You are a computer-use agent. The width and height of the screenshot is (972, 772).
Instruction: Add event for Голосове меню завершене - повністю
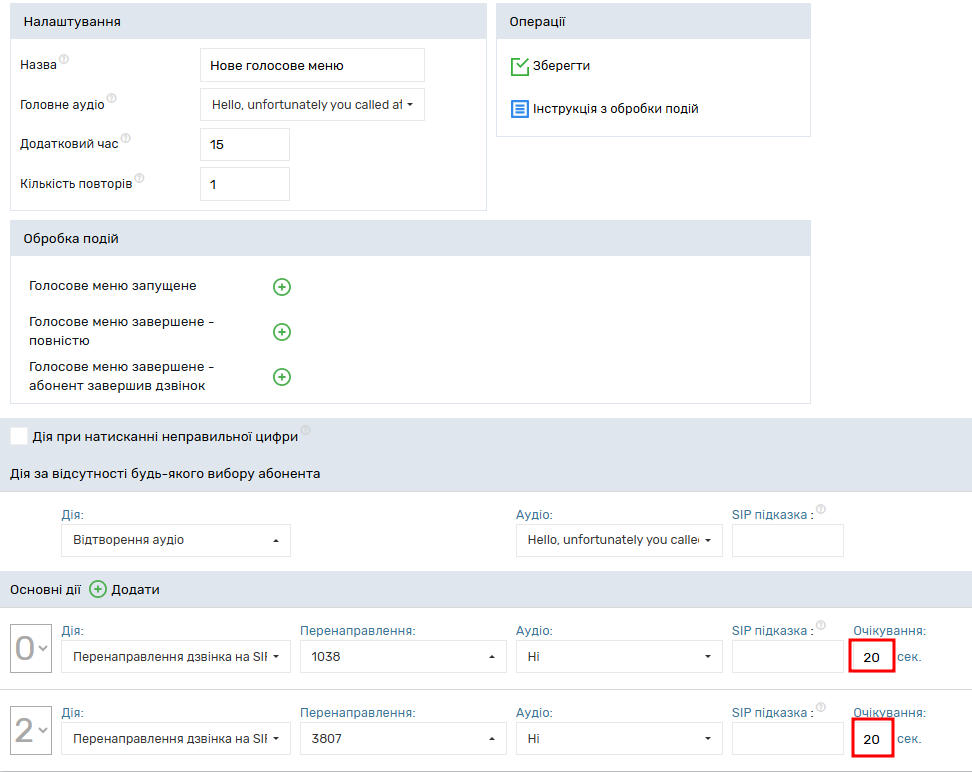click(282, 332)
